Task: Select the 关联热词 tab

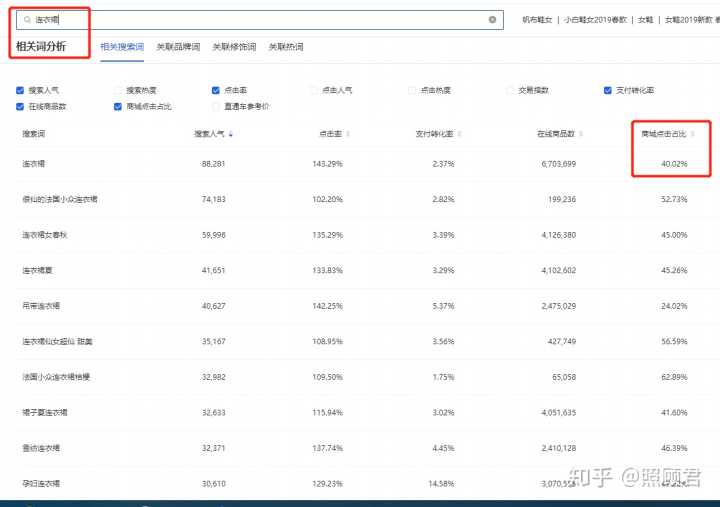Action: (x=286, y=47)
